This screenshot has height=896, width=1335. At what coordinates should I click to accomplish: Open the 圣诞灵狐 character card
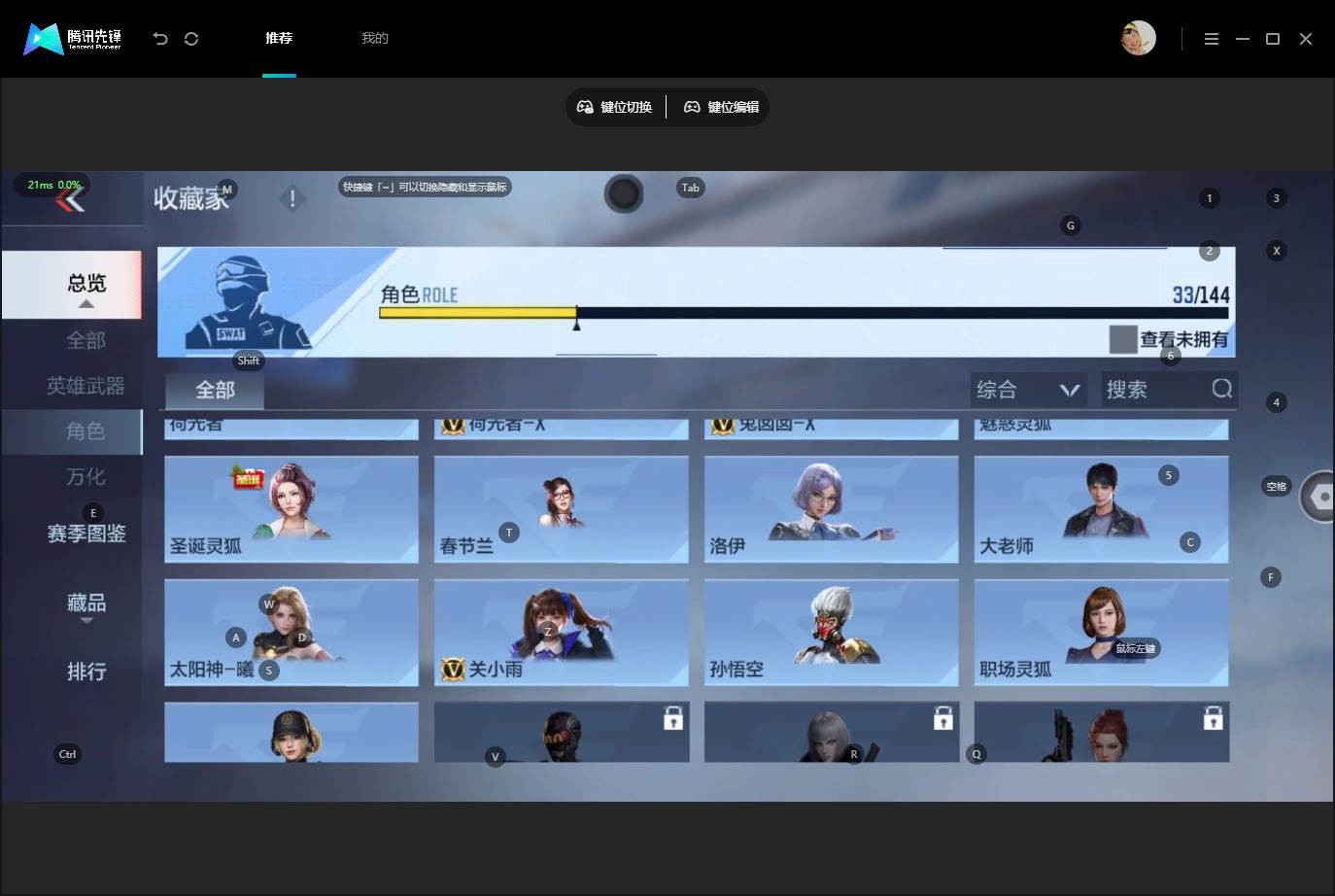[291, 509]
